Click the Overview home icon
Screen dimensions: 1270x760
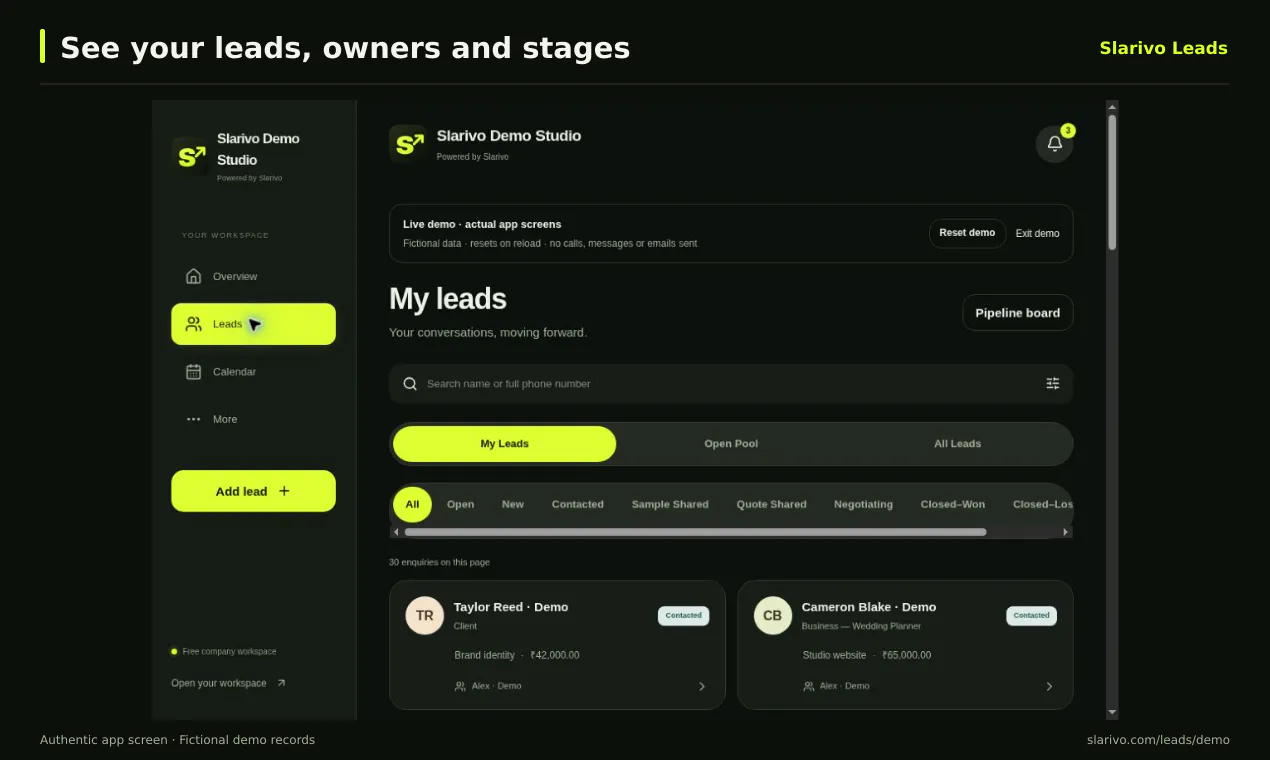pyautogui.click(x=194, y=276)
